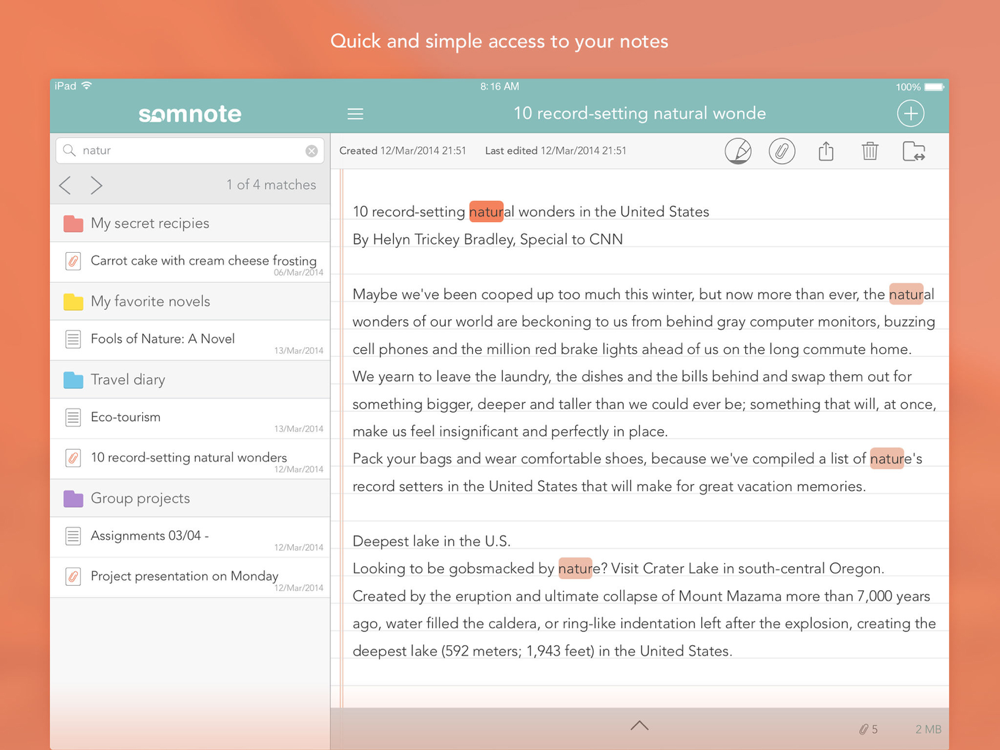
Task: Click the Deepest lake in the U.S. line
Action: tap(432, 541)
